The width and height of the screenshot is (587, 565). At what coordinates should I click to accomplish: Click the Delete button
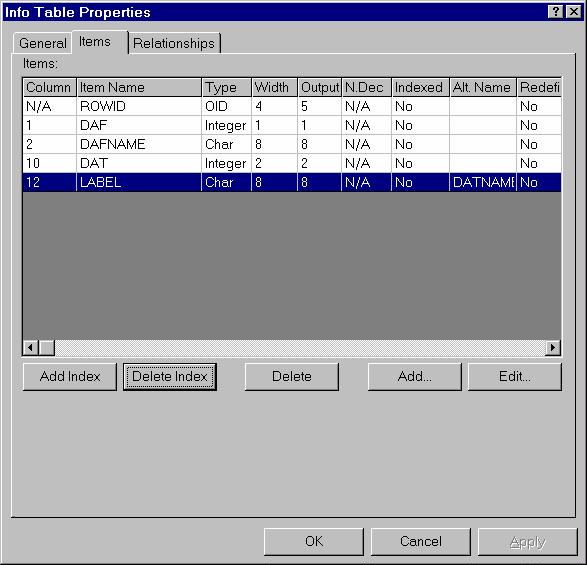coord(292,377)
